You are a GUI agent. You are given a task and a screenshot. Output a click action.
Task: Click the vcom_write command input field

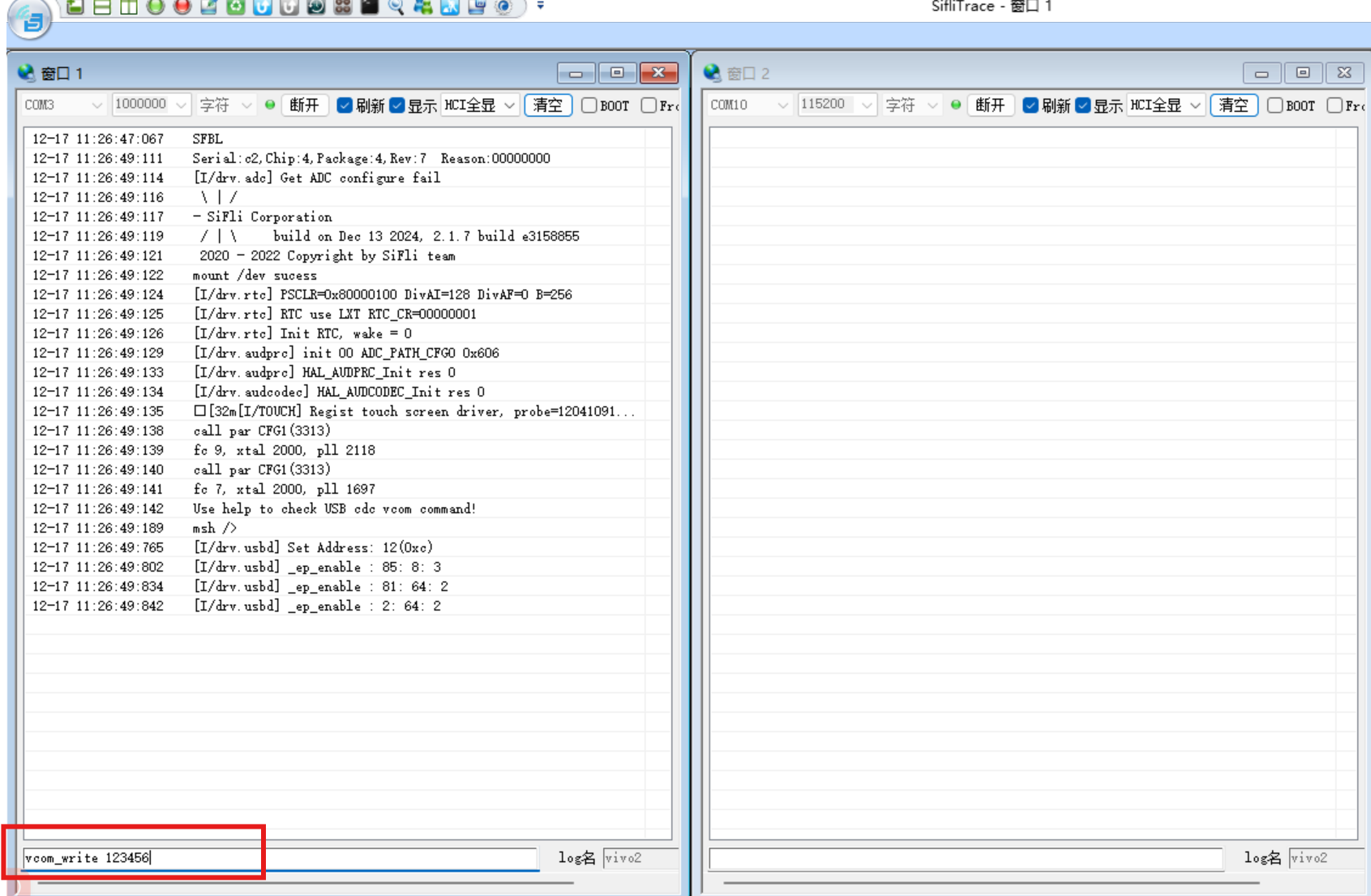pyautogui.click(x=280, y=858)
